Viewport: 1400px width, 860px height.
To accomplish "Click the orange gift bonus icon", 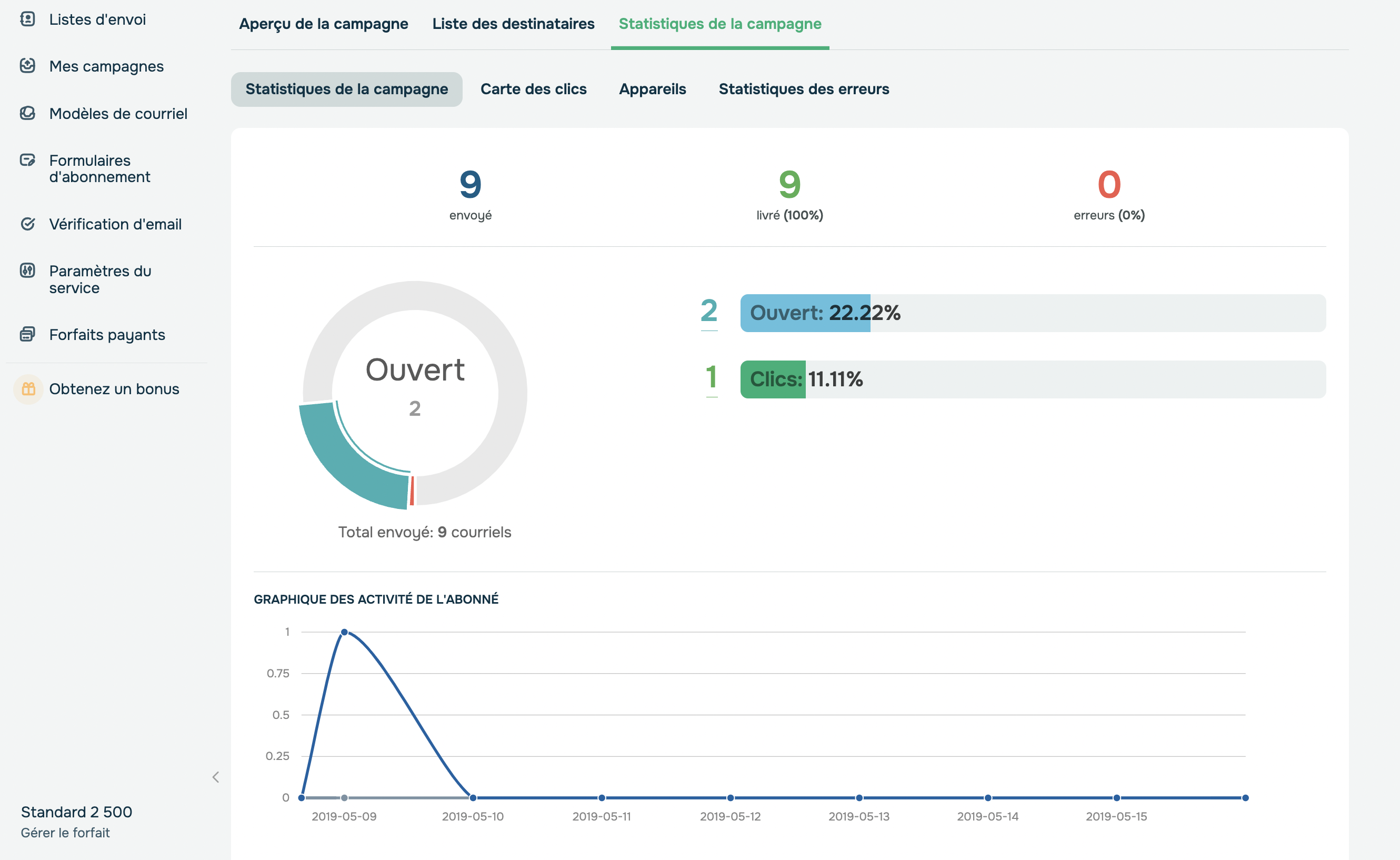I will [28, 389].
